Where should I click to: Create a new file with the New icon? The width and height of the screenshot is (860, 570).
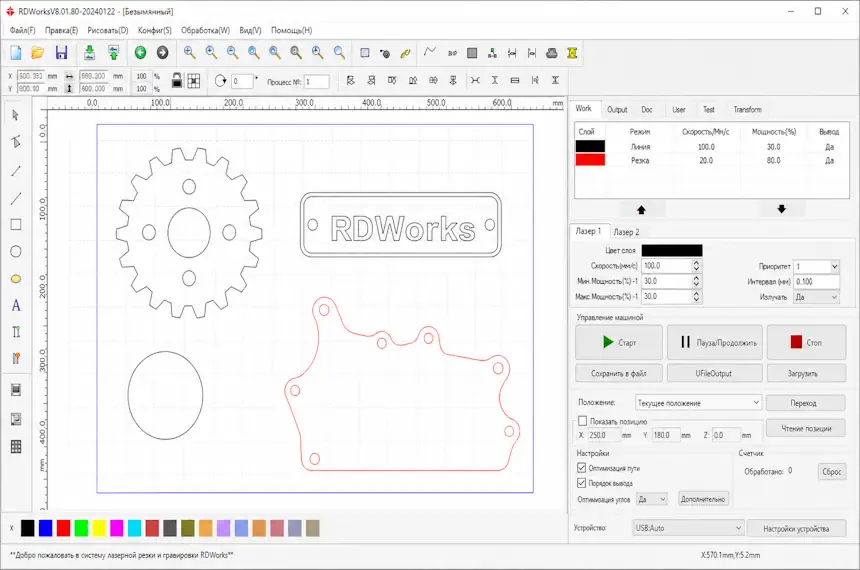point(15,53)
